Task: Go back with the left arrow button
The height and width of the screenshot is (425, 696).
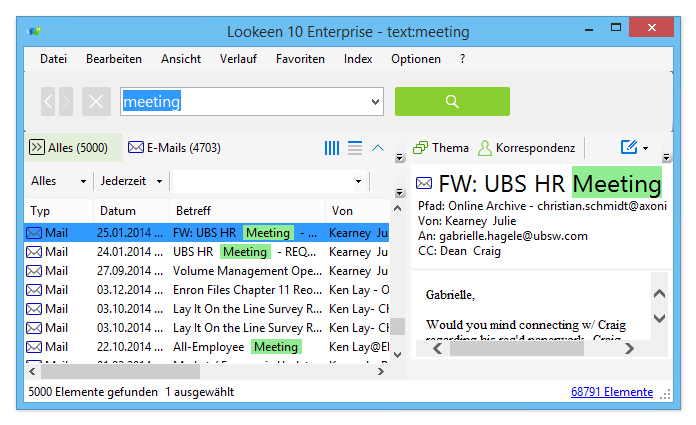Action: coord(48,102)
